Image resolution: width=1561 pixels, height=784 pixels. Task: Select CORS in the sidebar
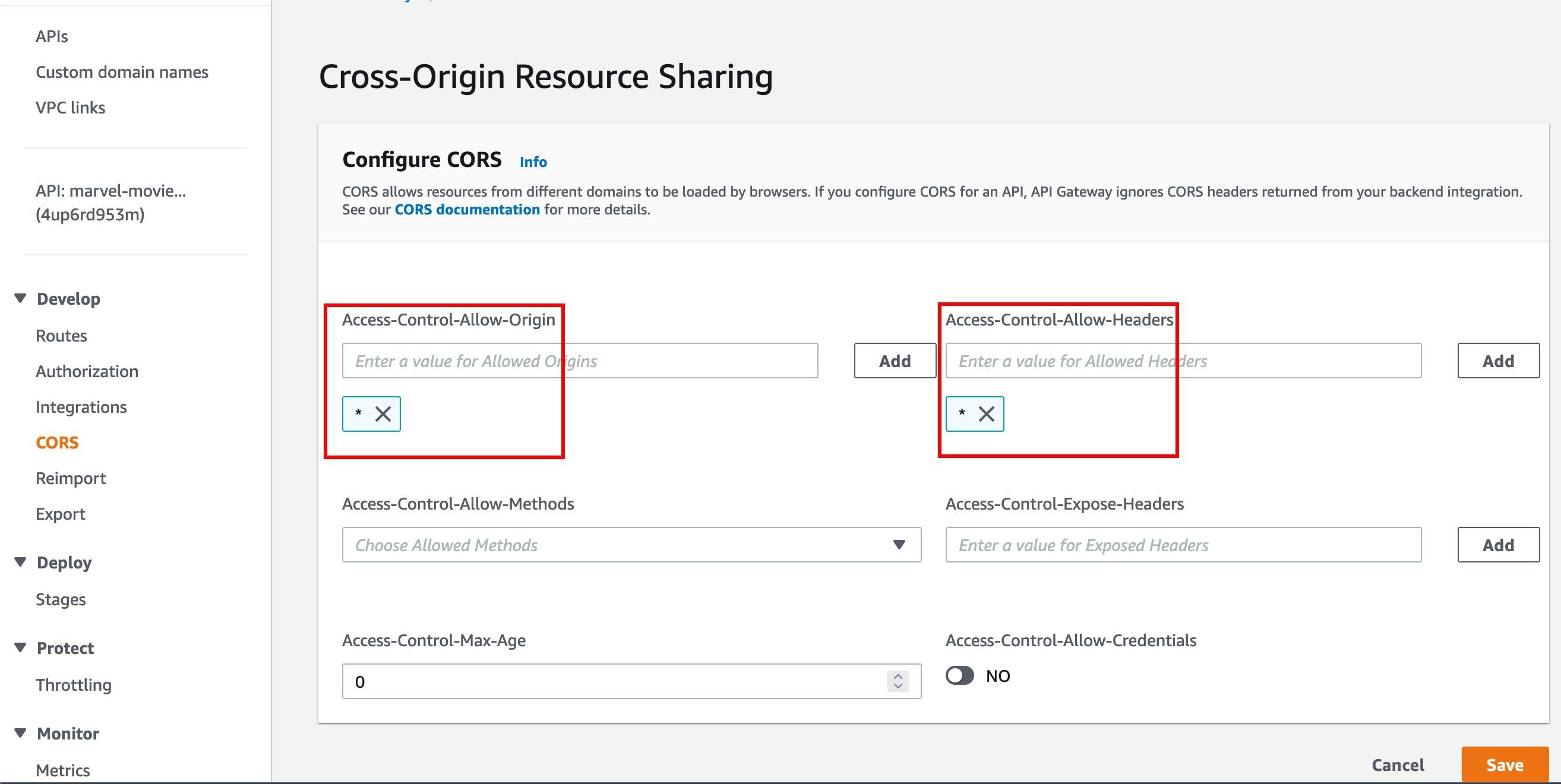(57, 442)
